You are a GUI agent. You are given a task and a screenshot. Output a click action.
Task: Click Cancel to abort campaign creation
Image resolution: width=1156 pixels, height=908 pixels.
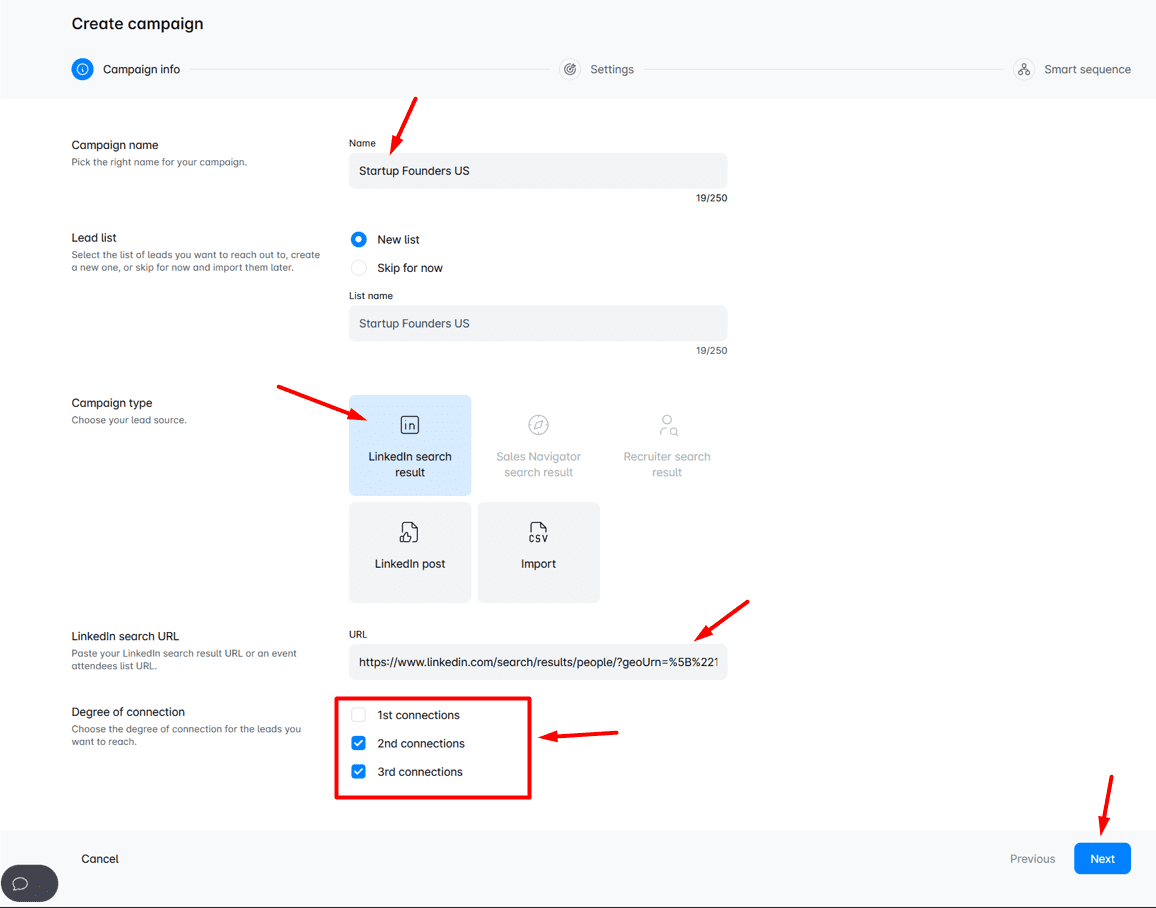100,859
